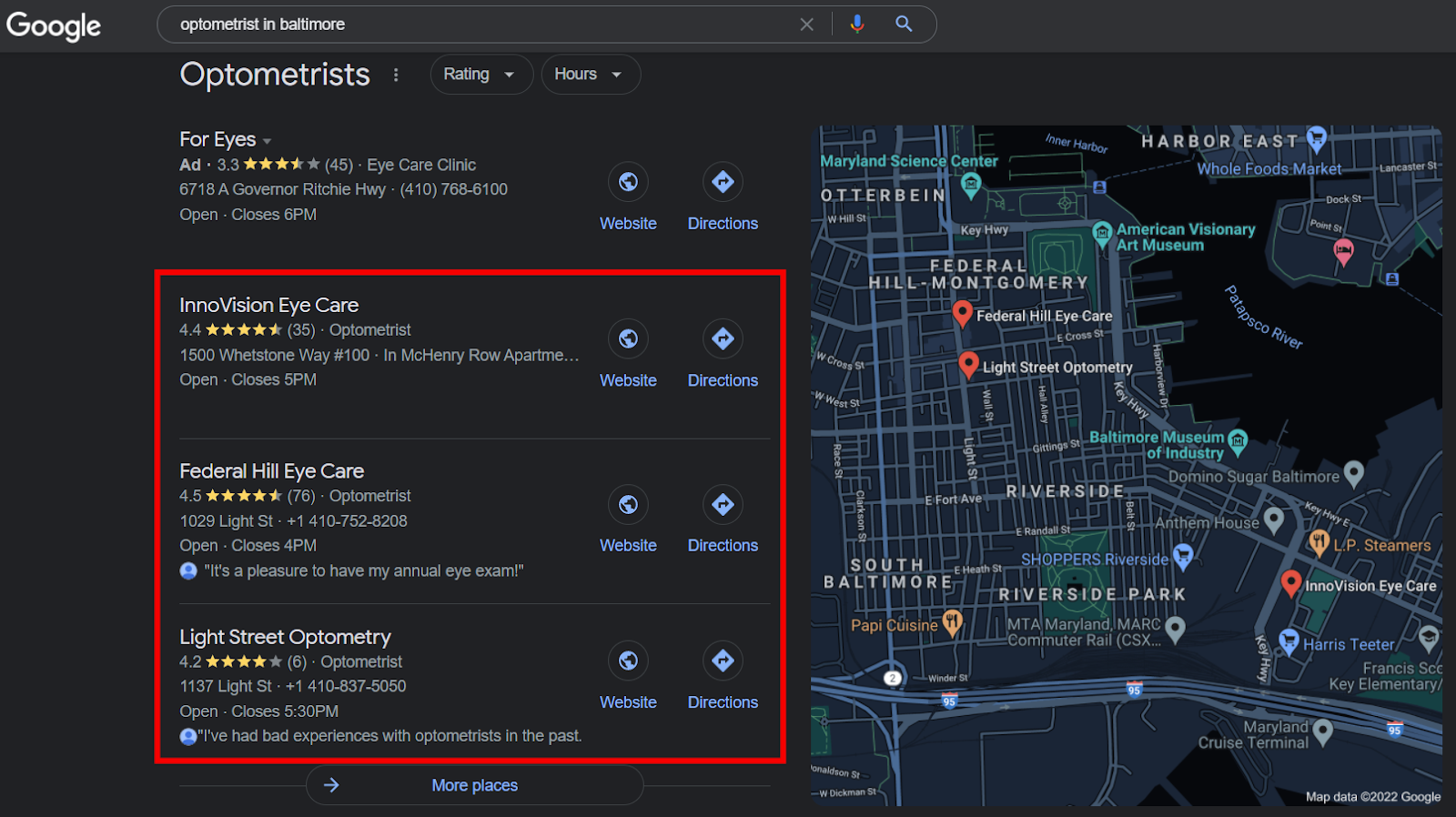
Task: Click Baltimore Museum of Industry marker
Action: pyautogui.click(x=1238, y=442)
